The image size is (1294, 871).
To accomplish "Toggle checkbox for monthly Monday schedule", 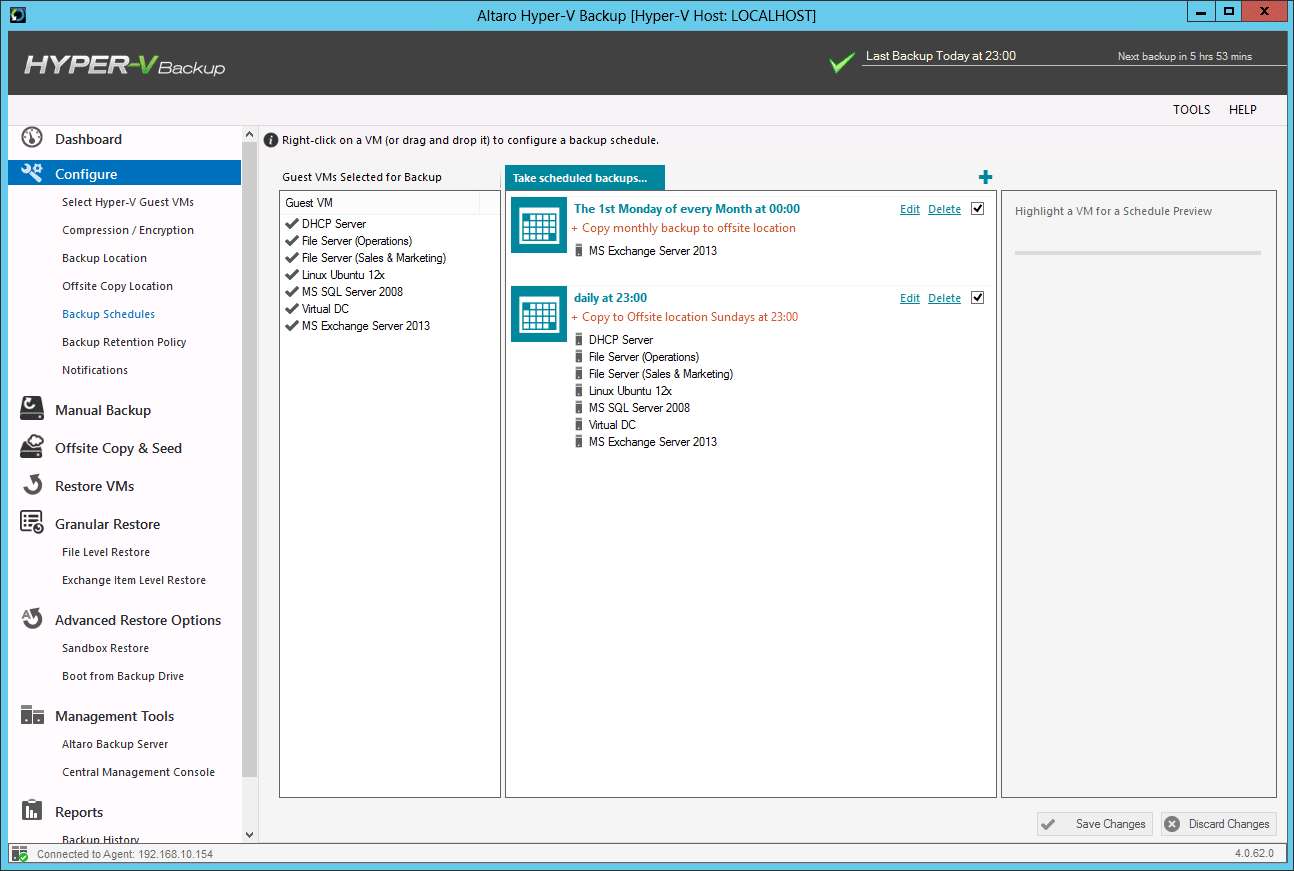I will coord(977,209).
